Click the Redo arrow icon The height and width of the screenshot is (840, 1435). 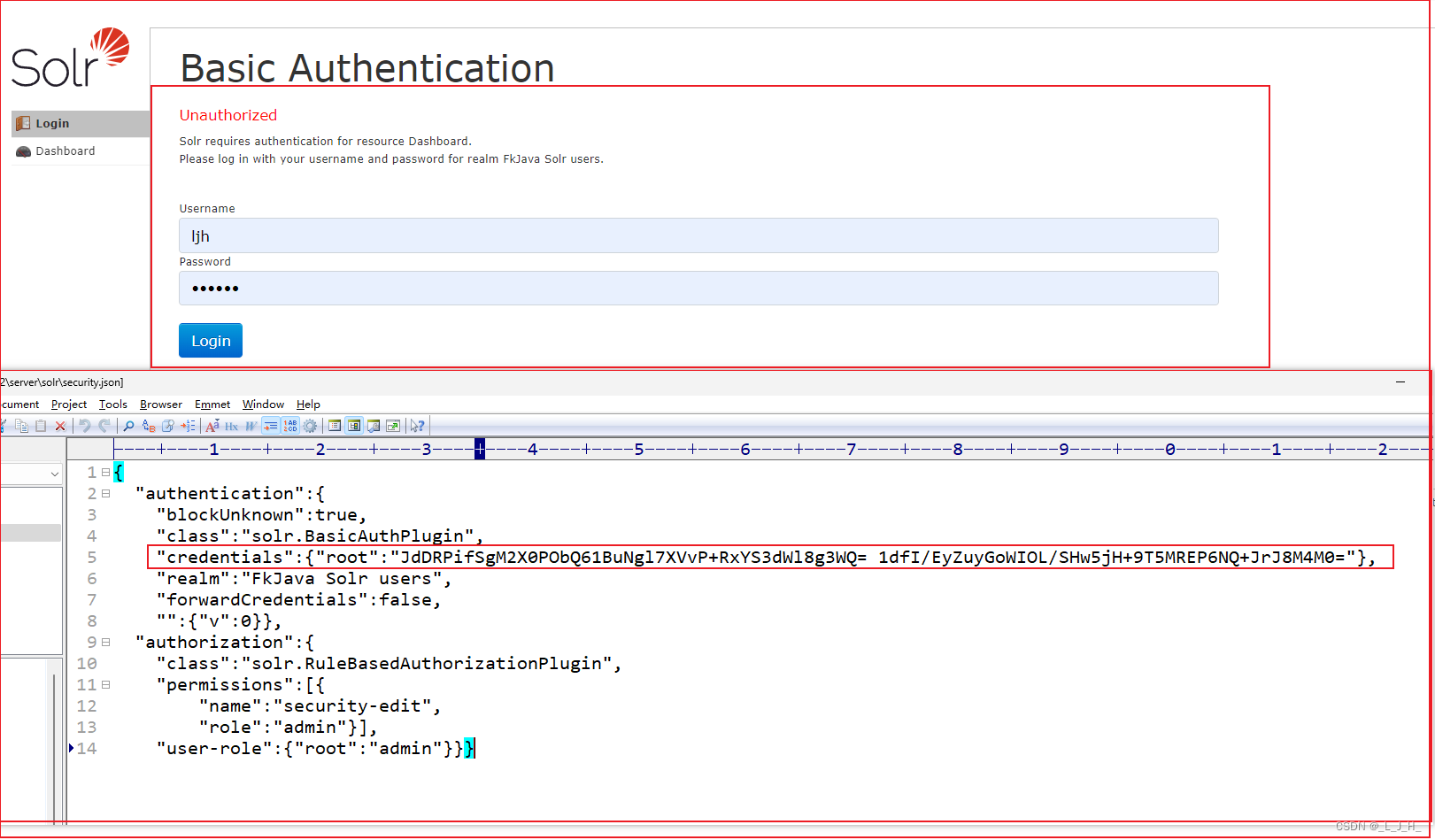click(104, 426)
